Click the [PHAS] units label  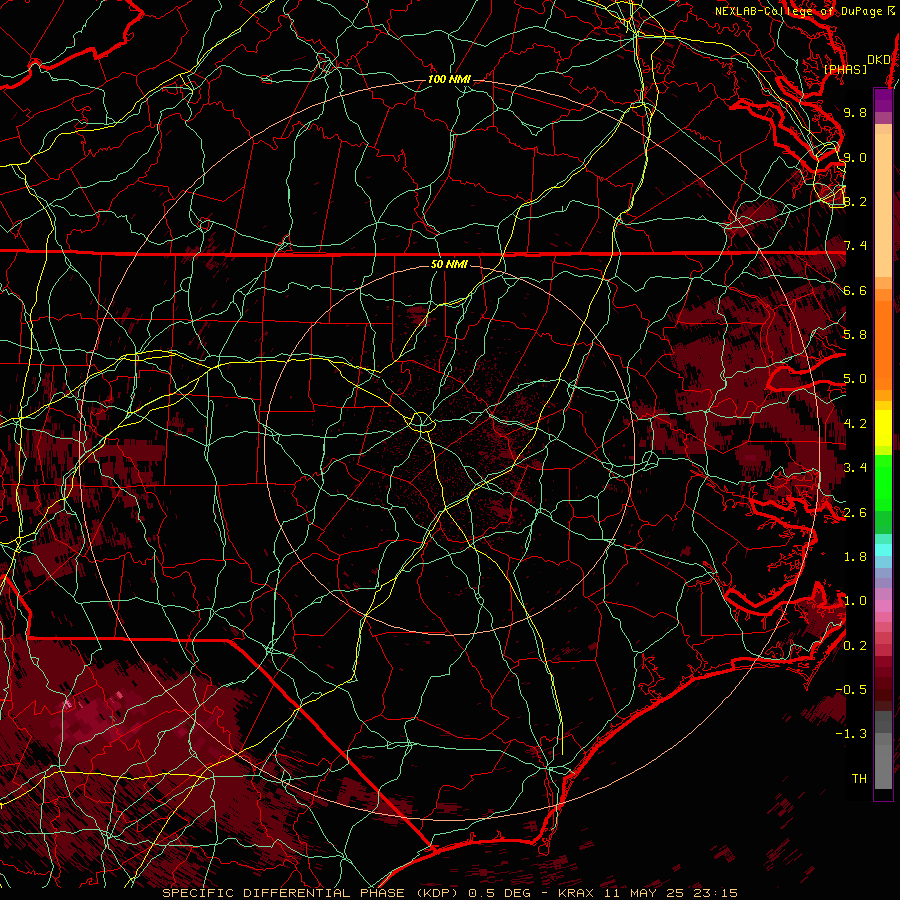(845, 70)
